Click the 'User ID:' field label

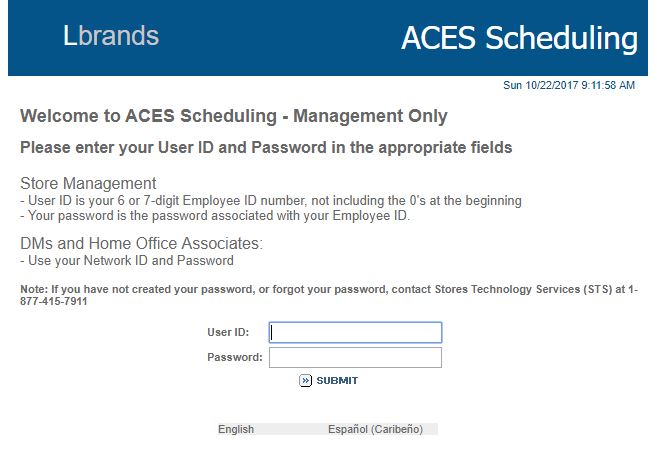(x=228, y=332)
